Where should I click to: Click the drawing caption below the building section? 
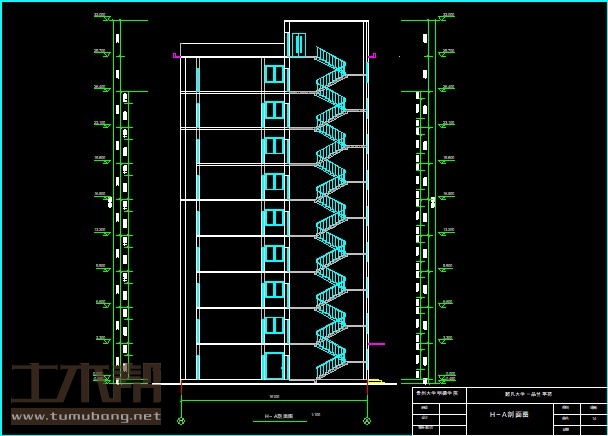tap(277, 415)
